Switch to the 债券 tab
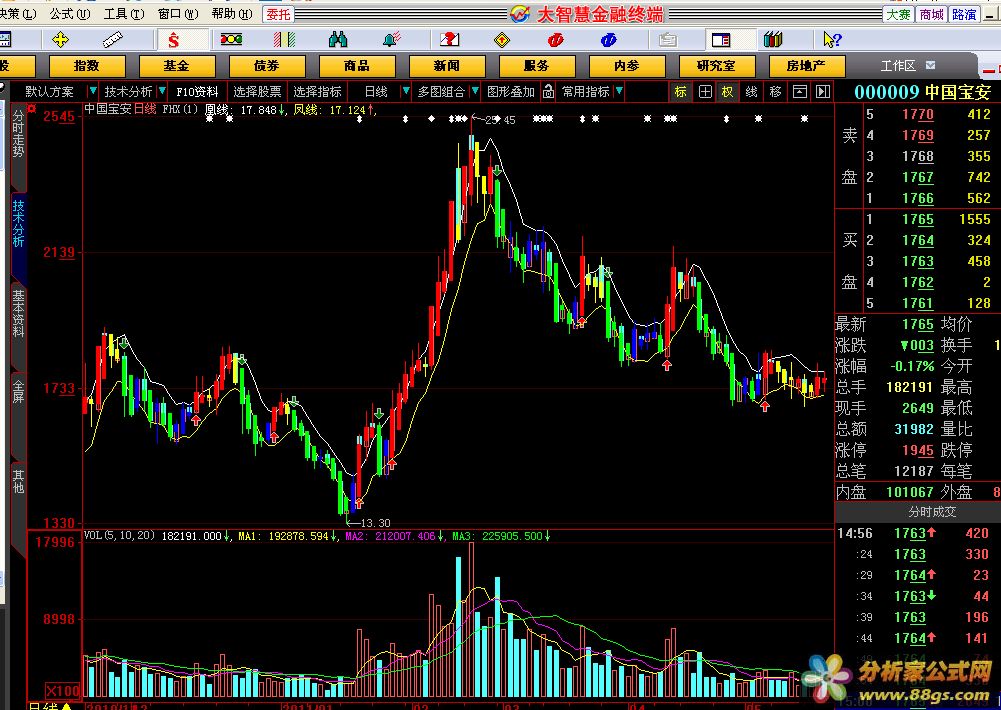1001x710 pixels. tap(267, 66)
